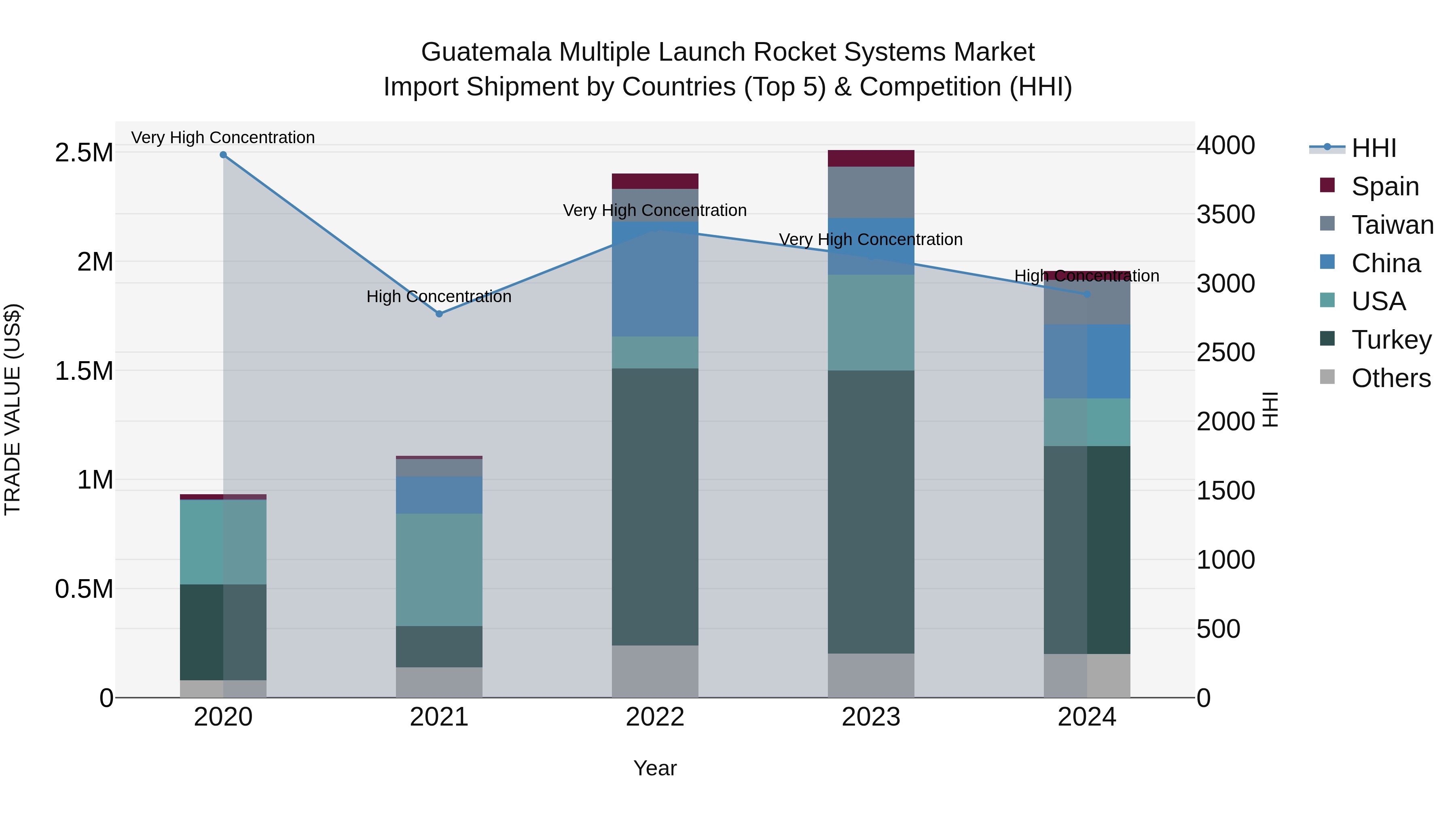
Task: Toggle the Spain legend entry
Action: point(1369,186)
